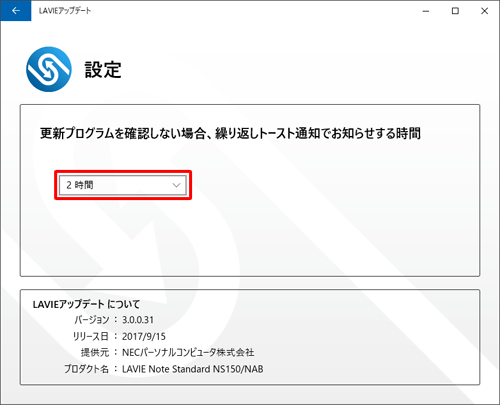This screenshot has width=500, height=405.
Task: Click product name LAVIE Note Standard NS150/NAB
Action: coord(193,369)
